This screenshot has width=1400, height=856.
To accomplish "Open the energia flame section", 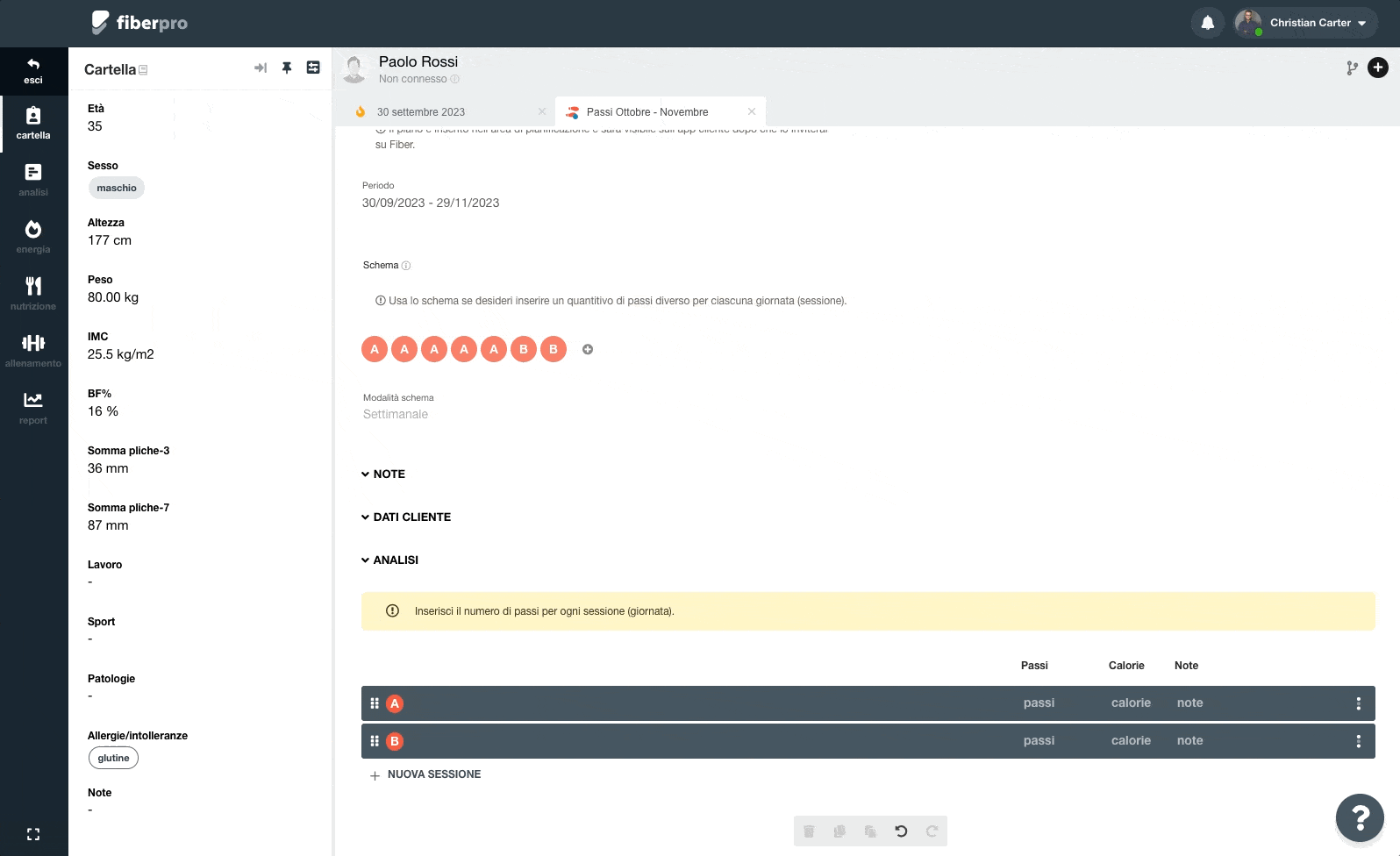I will click(33, 237).
